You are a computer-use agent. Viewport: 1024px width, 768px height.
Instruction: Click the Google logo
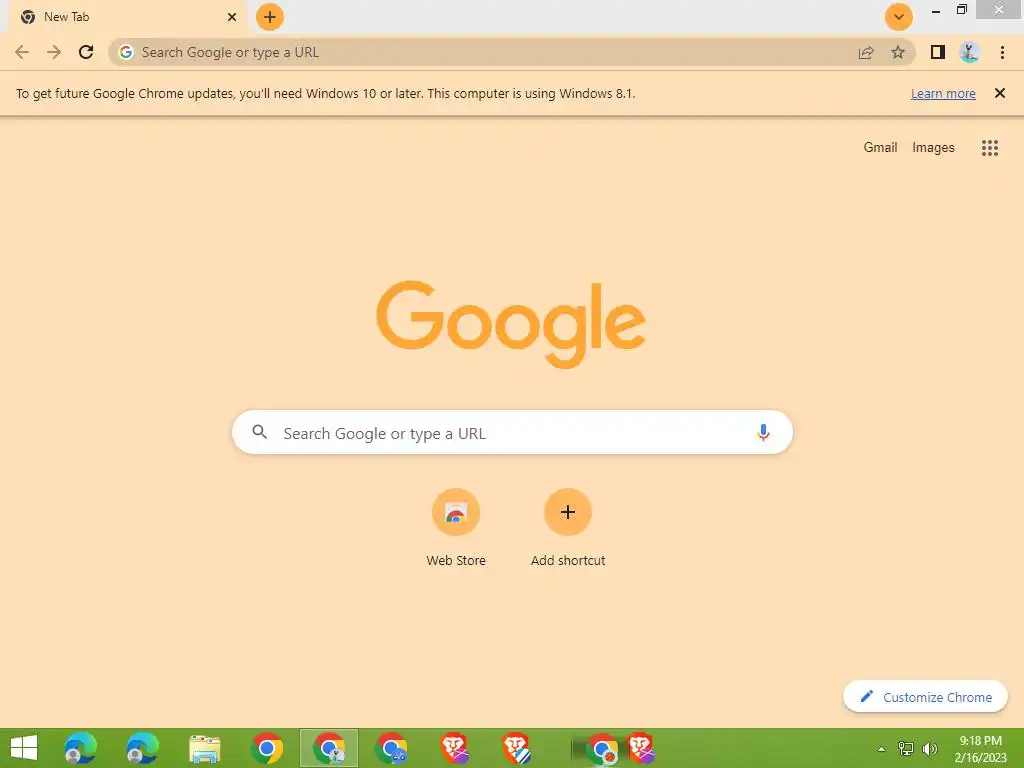pos(511,325)
